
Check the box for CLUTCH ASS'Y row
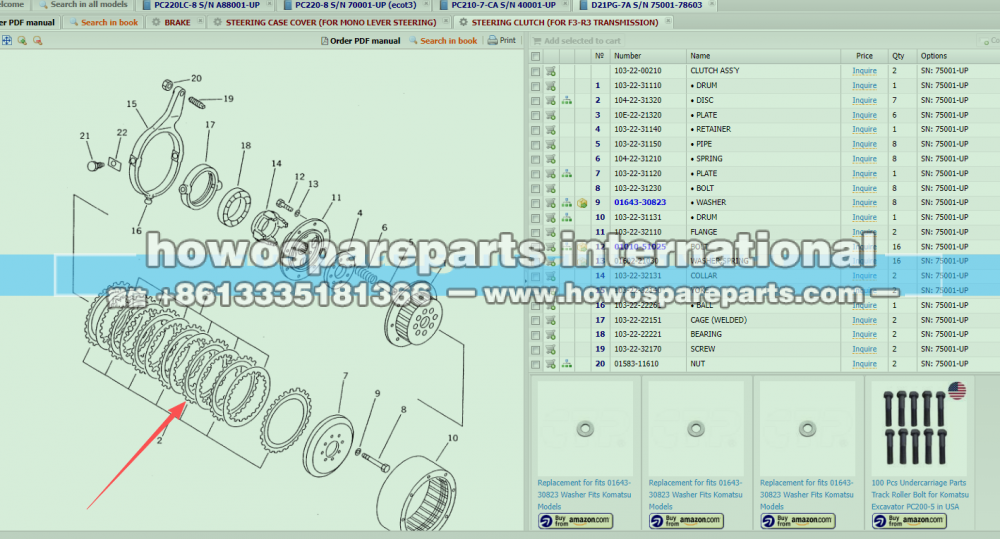(536, 71)
